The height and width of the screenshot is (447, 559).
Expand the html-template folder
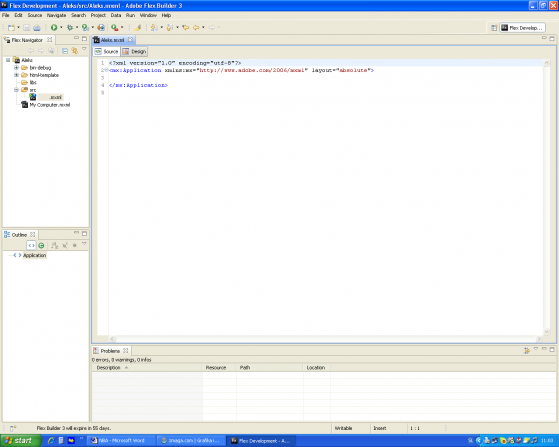[16, 75]
